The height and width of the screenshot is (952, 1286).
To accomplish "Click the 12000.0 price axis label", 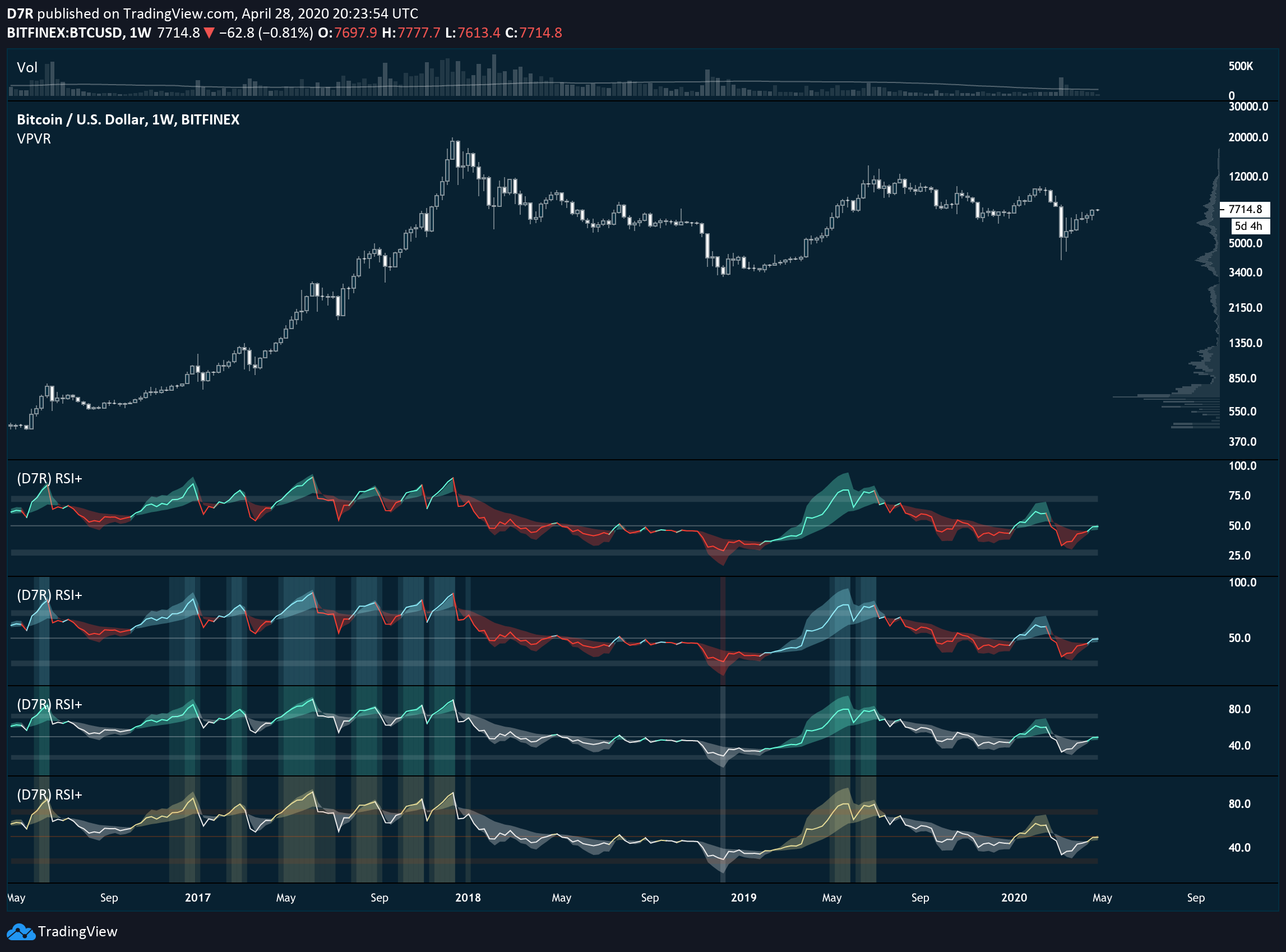I will click(x=1248, y=177).
